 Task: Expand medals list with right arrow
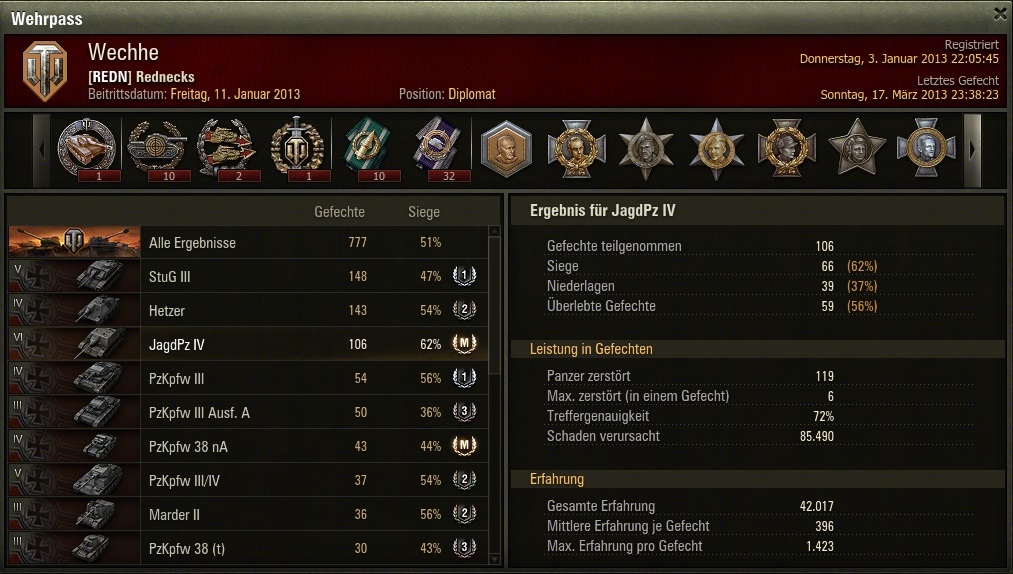(x=972, y=150)
